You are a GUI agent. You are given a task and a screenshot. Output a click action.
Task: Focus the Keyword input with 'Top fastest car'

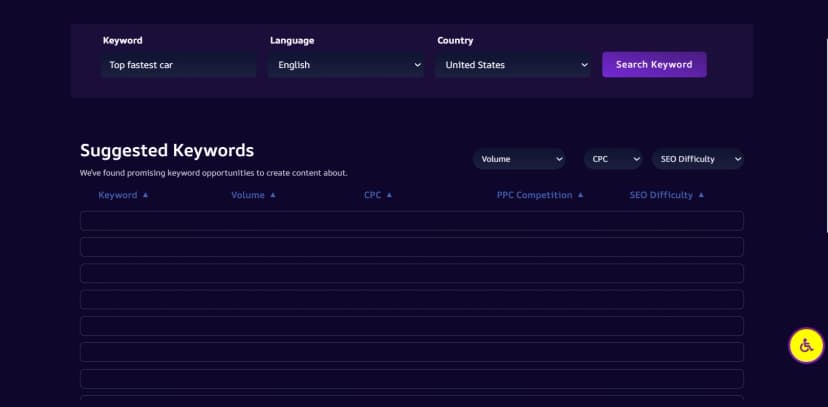click(x=178, y=65)
